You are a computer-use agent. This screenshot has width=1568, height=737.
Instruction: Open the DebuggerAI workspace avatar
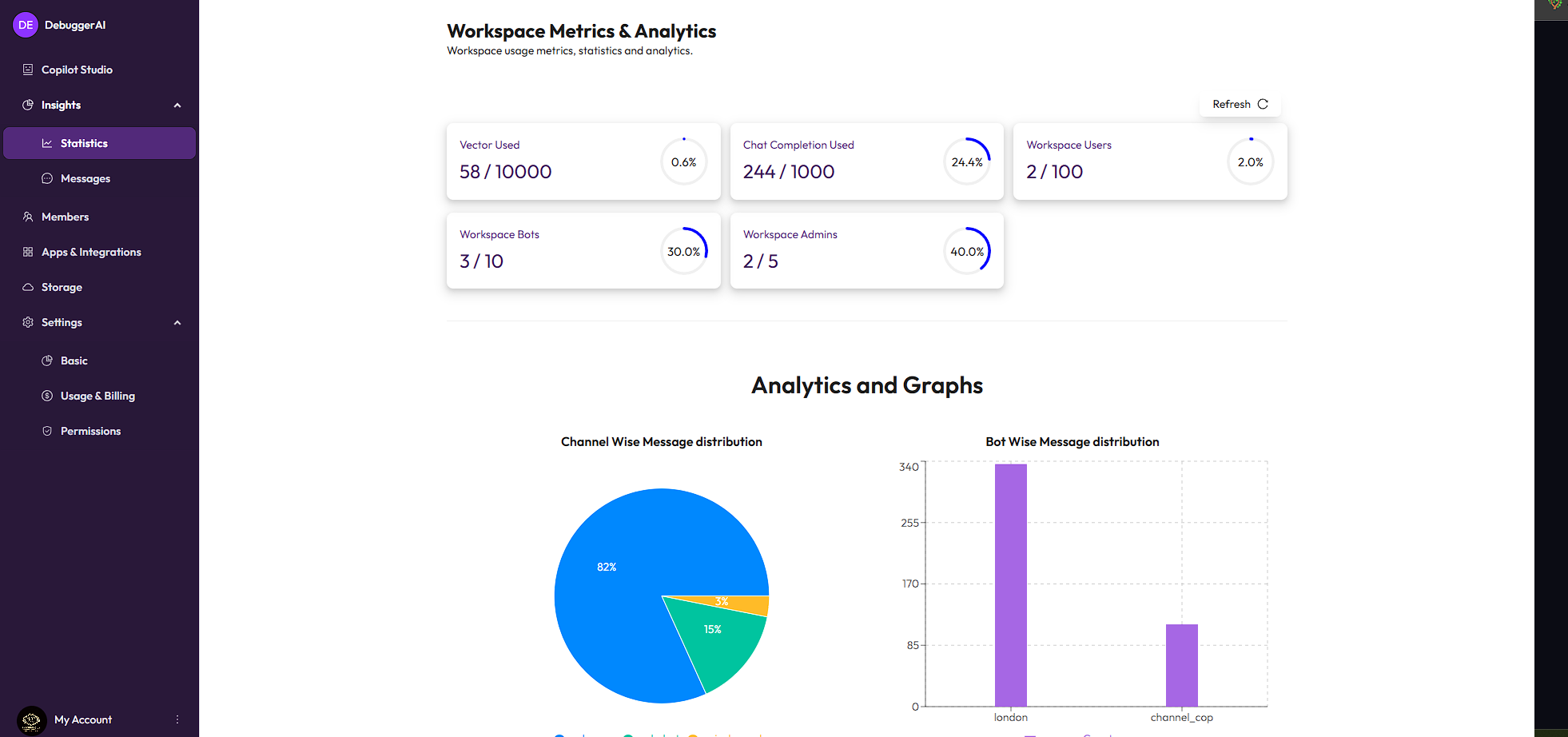pyautogui.click(x=26, y=25)
